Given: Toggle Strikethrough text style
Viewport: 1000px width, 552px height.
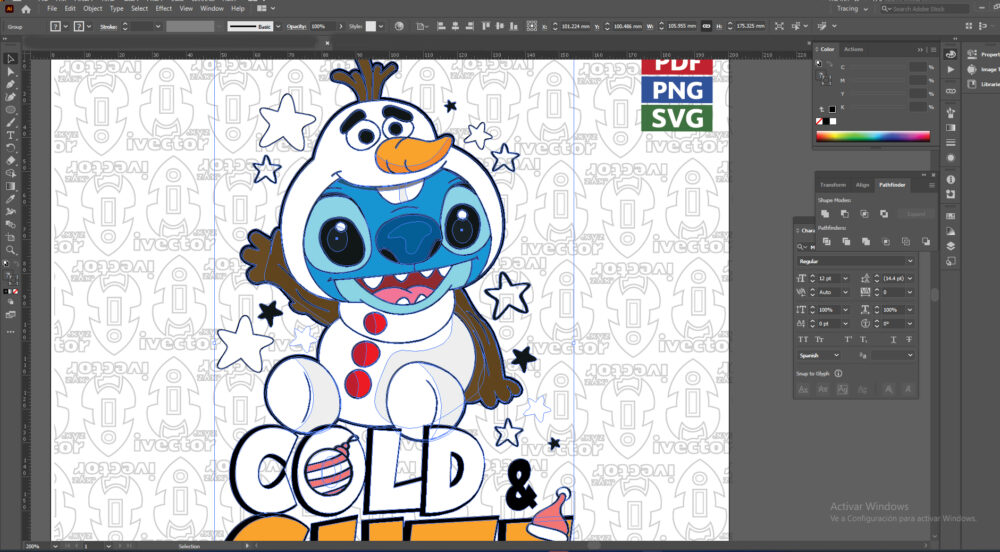Looking at the screenshot, I should [x=909, y=340].
